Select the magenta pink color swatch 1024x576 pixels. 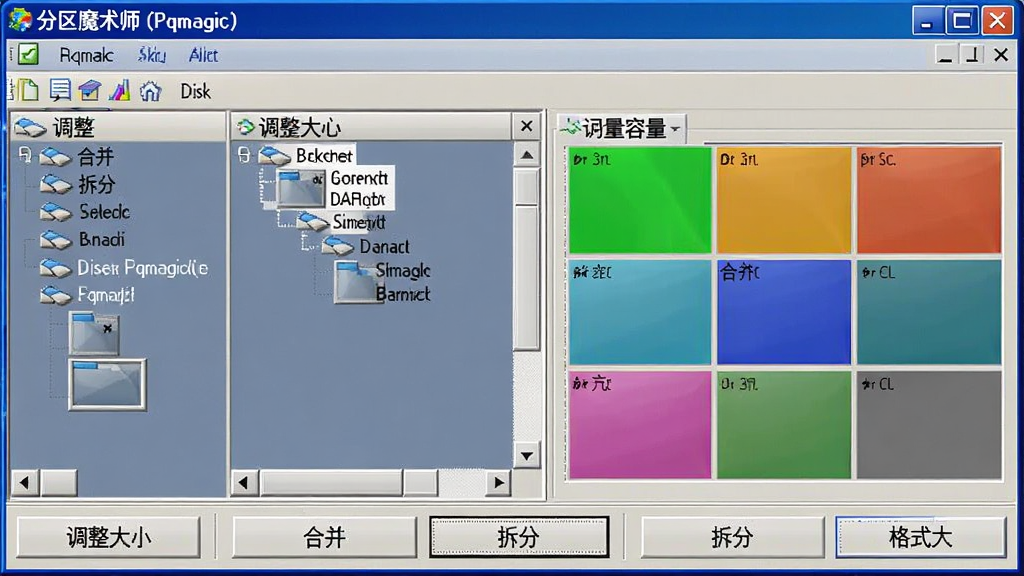coord(640,425)
